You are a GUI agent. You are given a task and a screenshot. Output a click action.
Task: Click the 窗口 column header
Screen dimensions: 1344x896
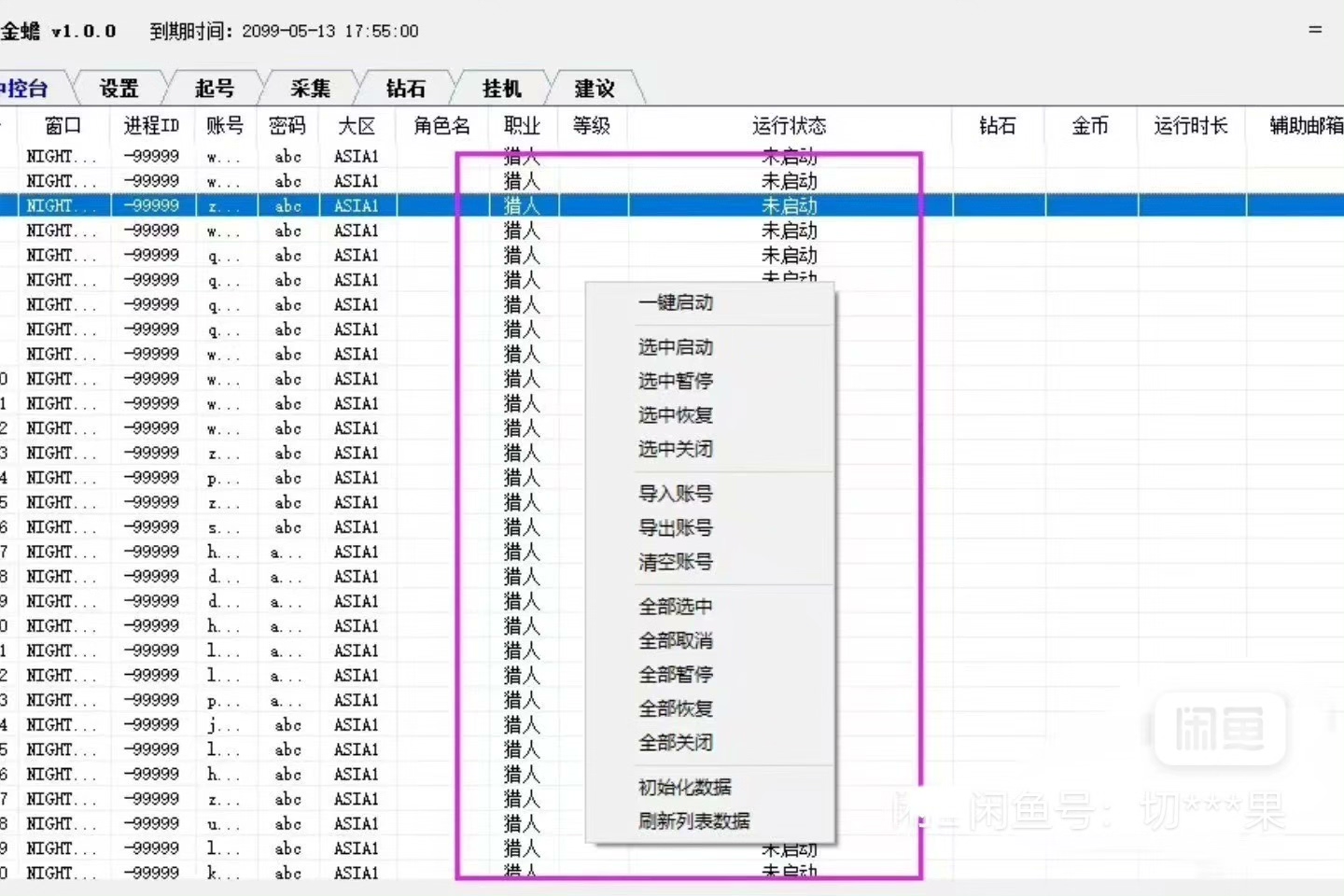point(63,126)
